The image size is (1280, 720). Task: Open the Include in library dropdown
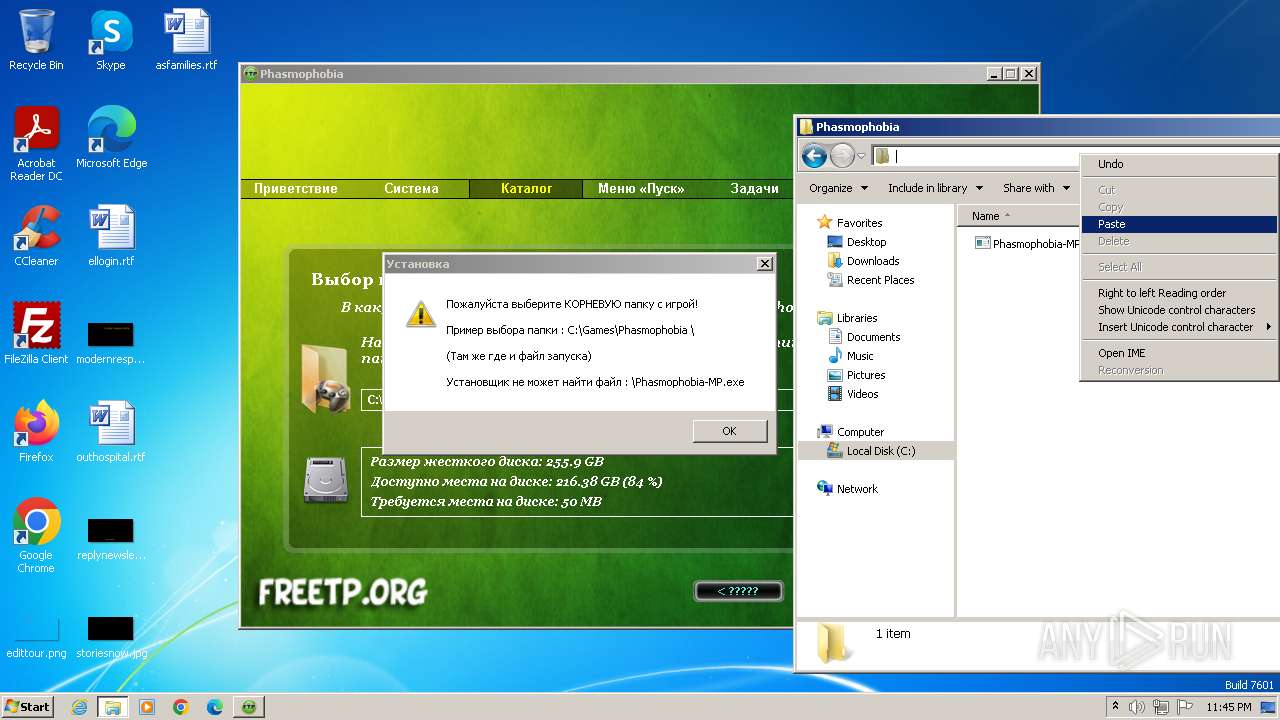coord(934,188)
